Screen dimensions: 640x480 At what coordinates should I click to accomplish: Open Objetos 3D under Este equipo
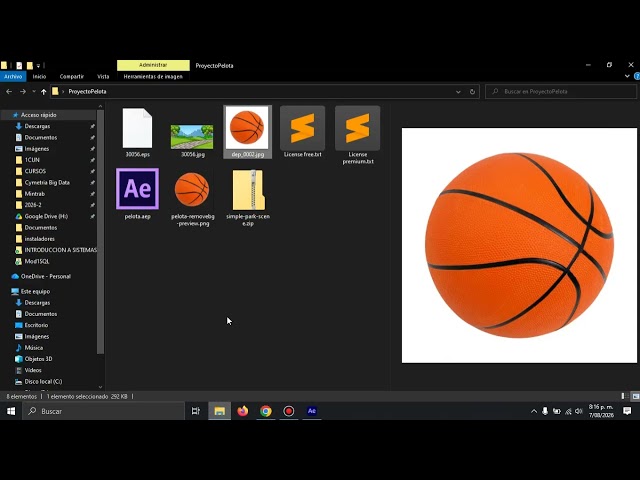tap(38, 359)
